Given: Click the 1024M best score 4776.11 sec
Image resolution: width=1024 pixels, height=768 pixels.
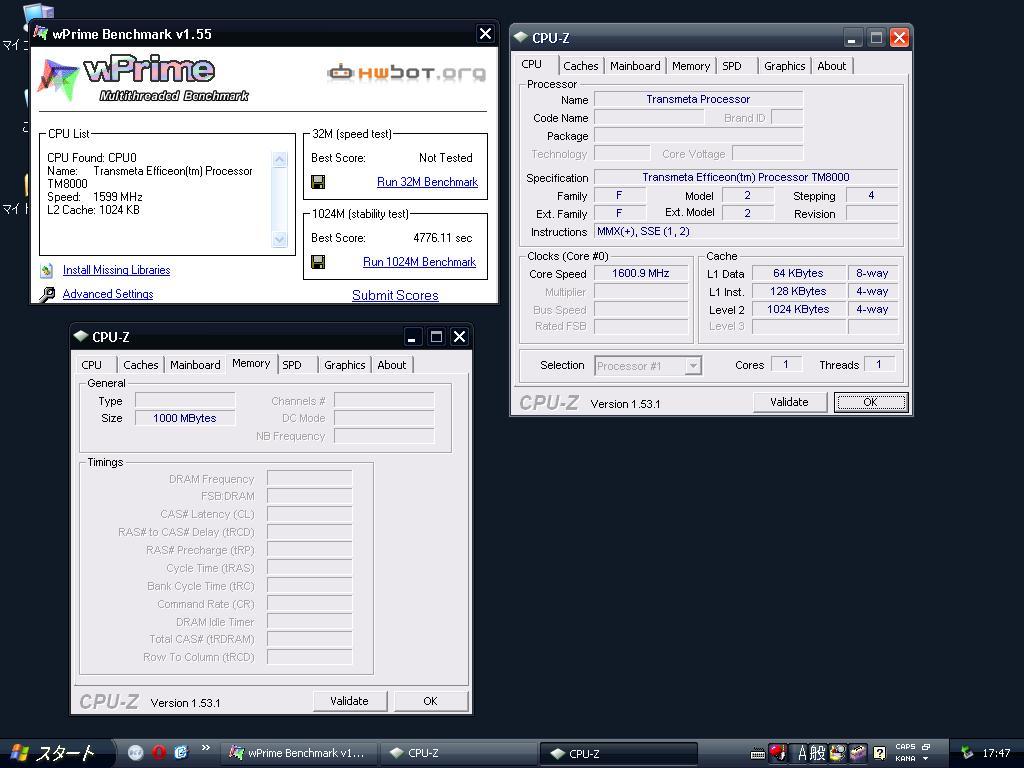Looking at the screenshot, I should click(x=443, y=238).
